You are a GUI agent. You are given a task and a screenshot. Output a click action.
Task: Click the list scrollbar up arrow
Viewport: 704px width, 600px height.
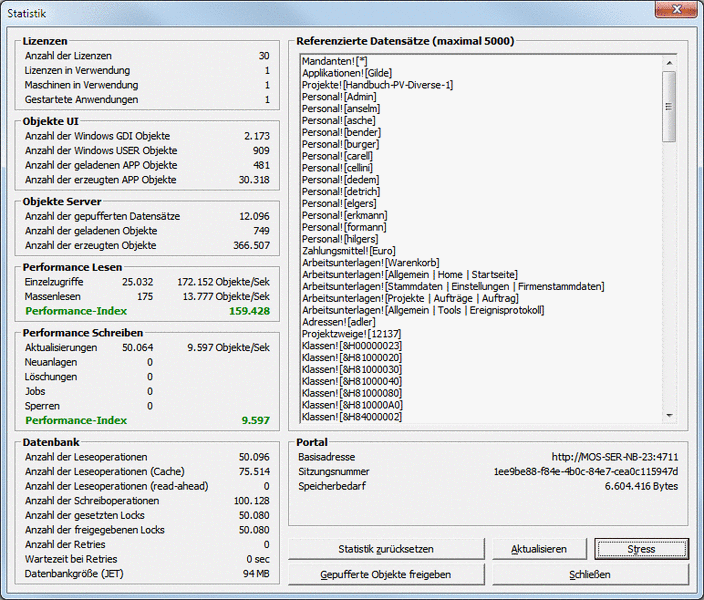tap(669, 63)
